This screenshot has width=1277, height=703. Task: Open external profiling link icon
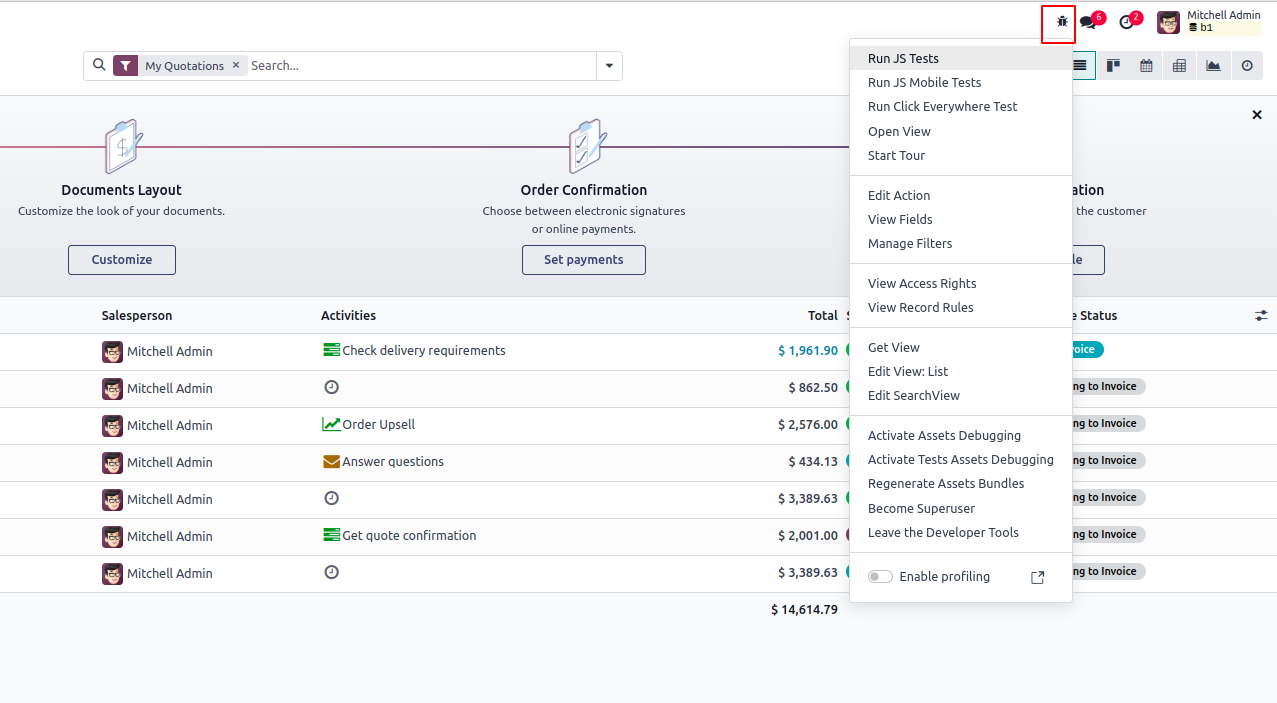[1037, 577]
